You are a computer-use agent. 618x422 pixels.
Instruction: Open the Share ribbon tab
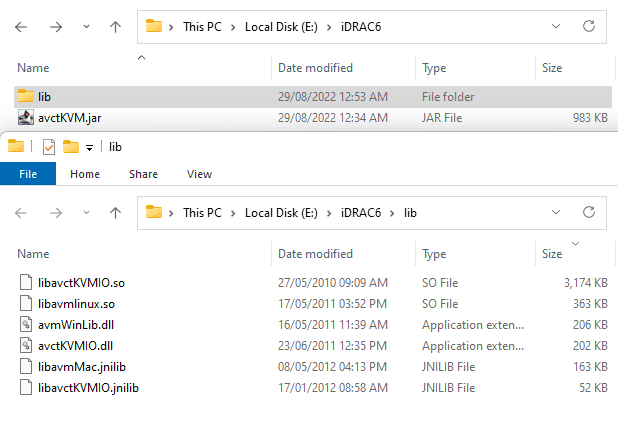pyautogui.click(x=143, y=174)
